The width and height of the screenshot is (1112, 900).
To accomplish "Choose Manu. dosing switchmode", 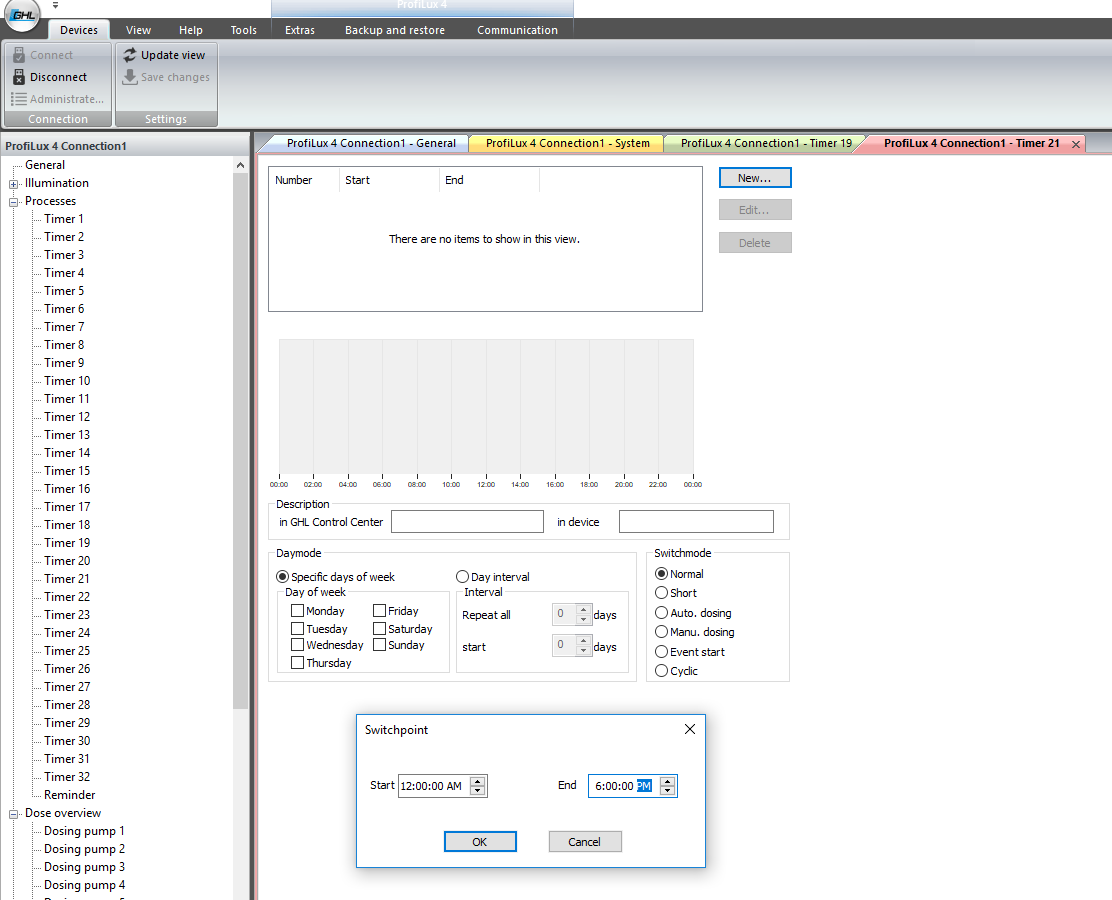I will 661,632.
